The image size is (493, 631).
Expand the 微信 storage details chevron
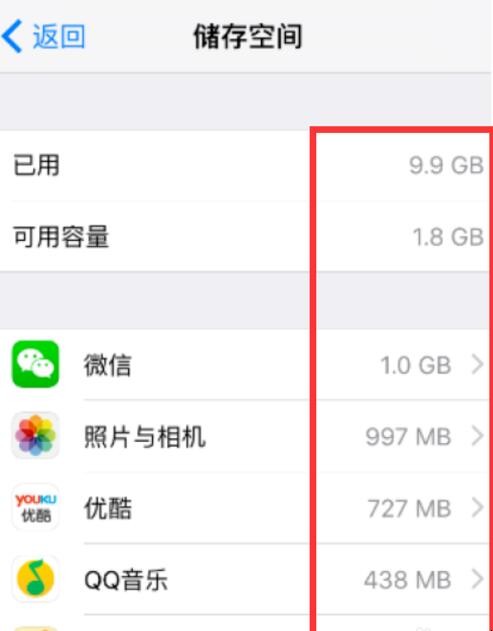pyautogui.click(x=477, y=365)
